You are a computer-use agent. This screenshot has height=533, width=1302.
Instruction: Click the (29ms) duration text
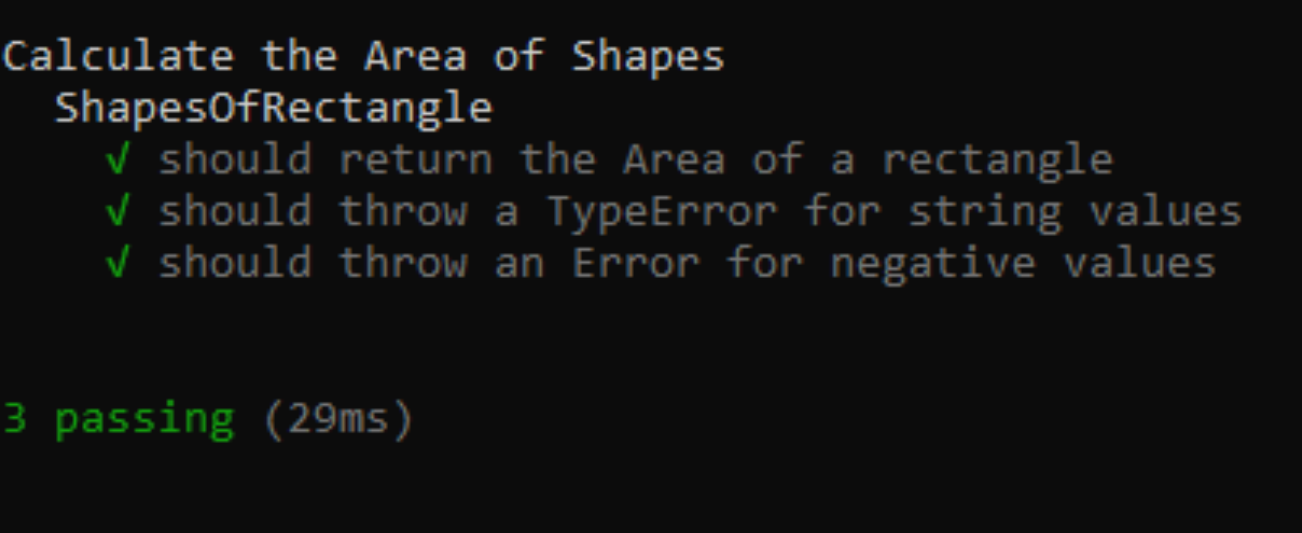pyautogui.click(x=338, y=419)
